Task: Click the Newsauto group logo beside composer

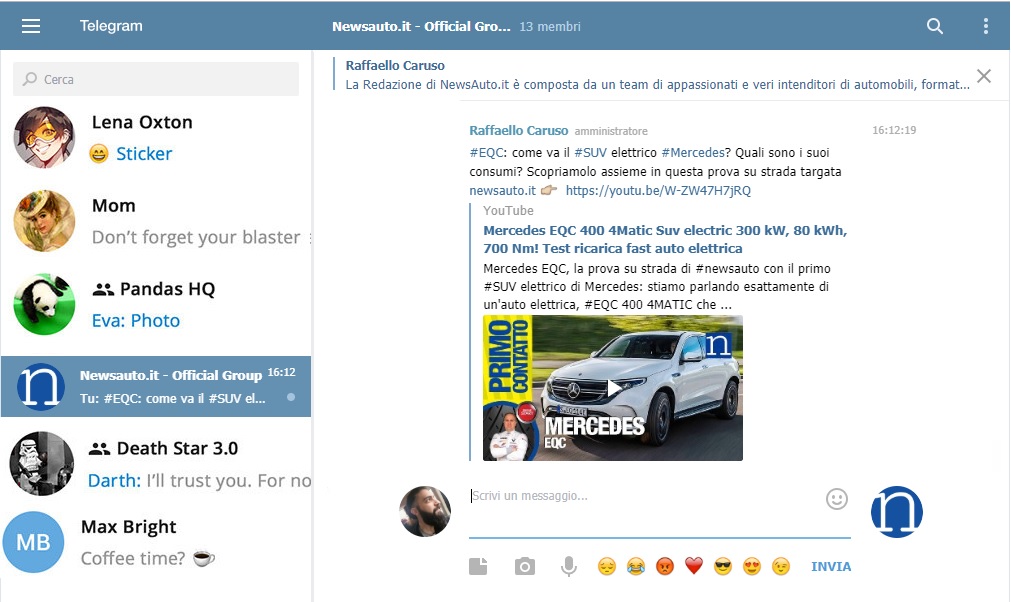Action: pos(897,511)
